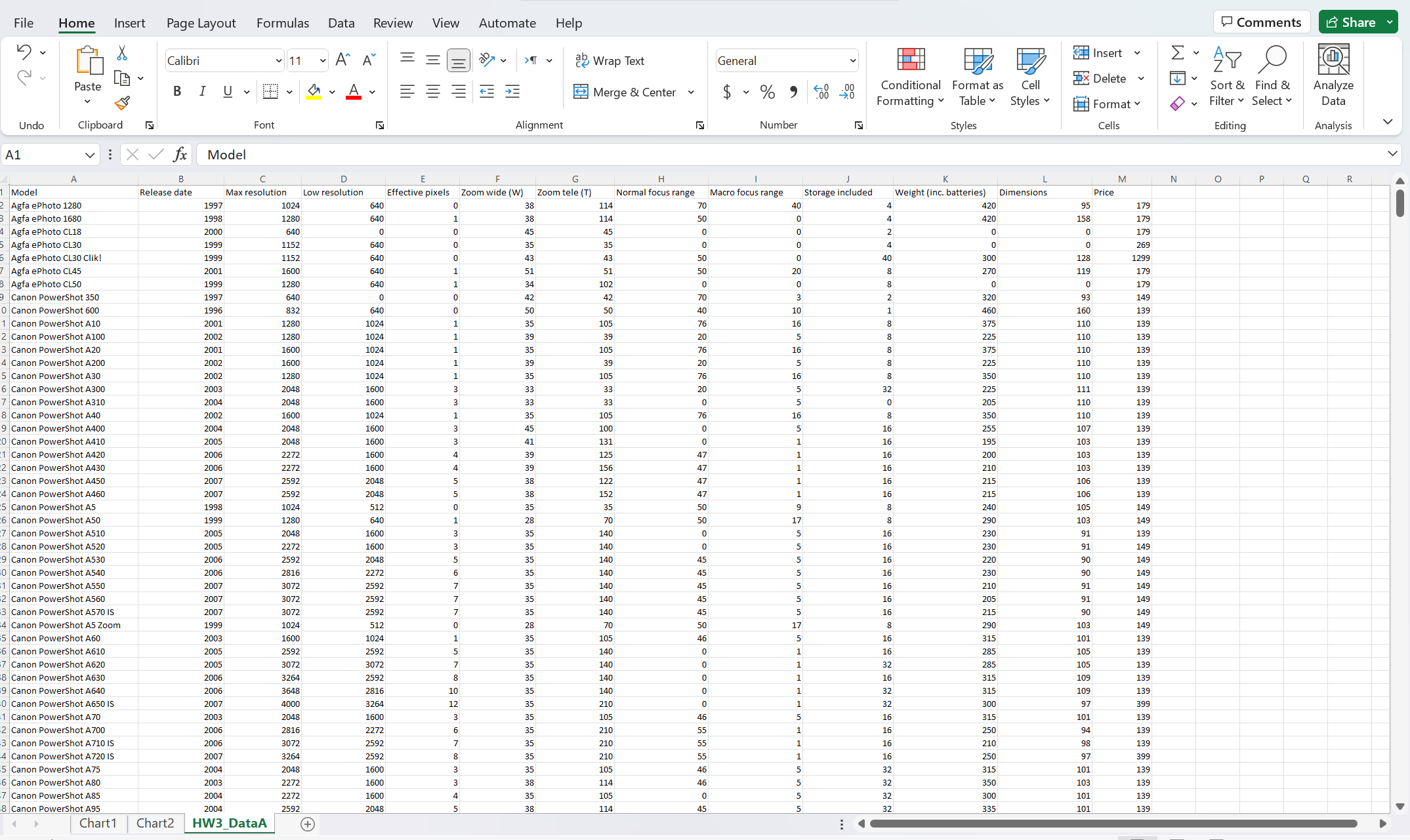
Task: Switch to the Insert tab
Action: [x=130, y=23]
